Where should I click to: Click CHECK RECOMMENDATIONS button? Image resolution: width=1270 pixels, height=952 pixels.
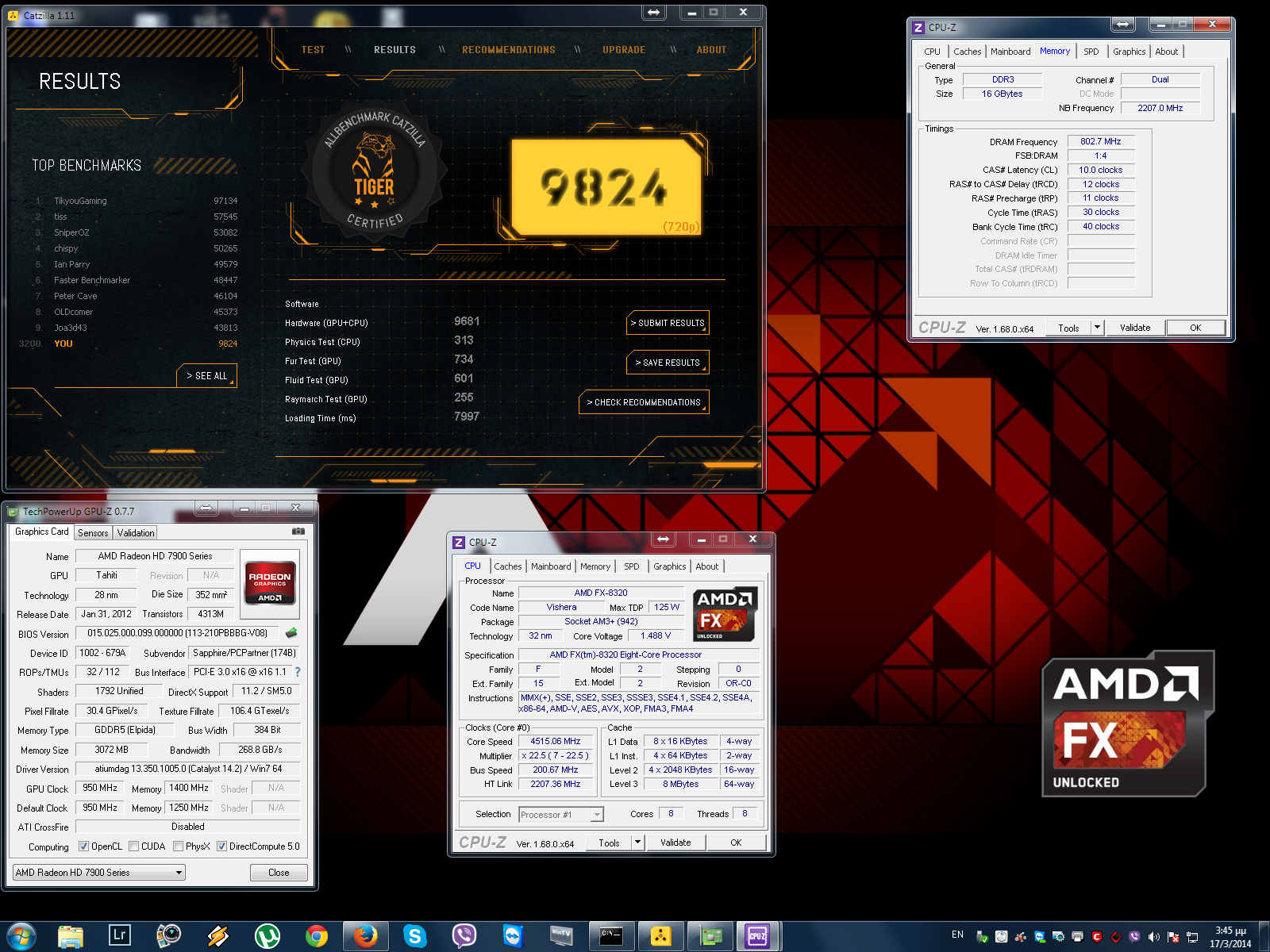644,402
